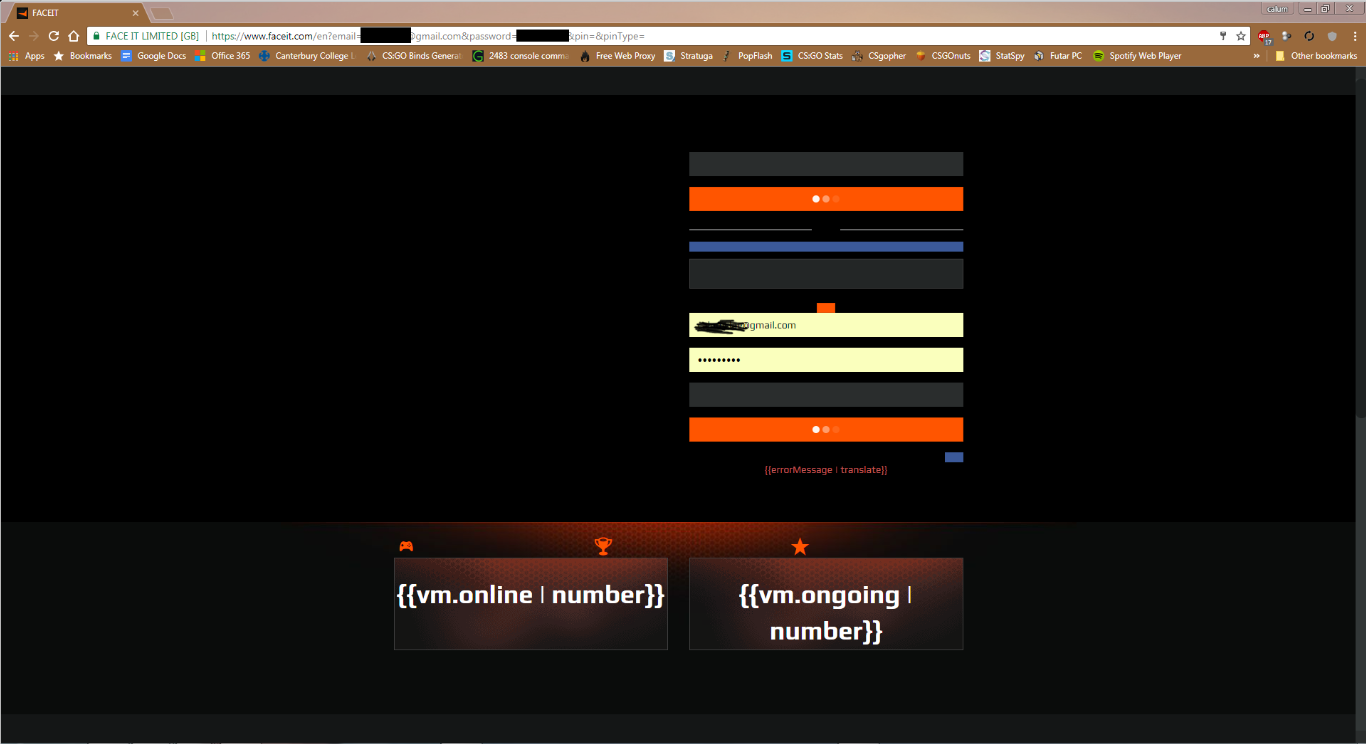The image size is (1366, 744).
Task: Open Canterbury College bookmark
Action: 307,56
